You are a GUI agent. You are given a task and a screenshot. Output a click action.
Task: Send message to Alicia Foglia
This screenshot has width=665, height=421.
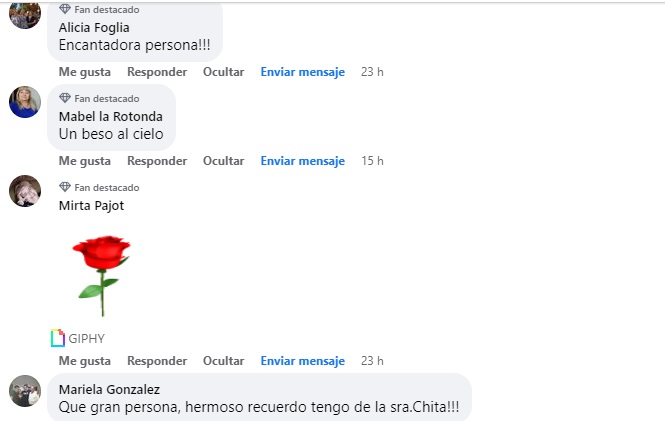(x=302, y=72)
